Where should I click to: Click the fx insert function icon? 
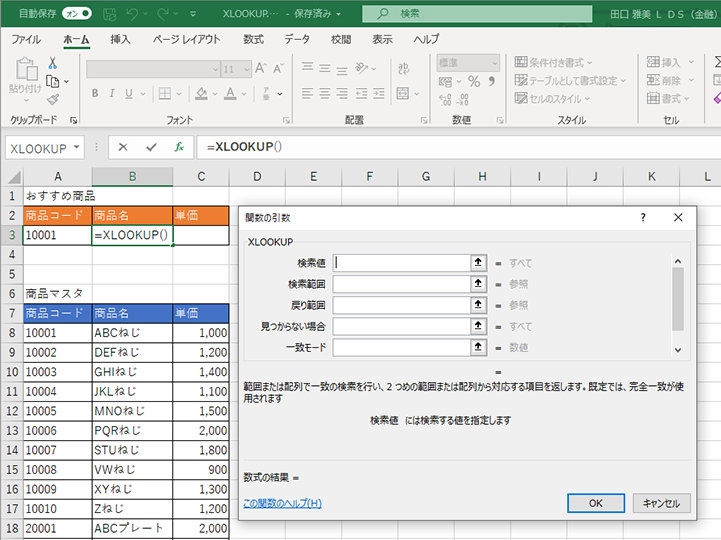pos(179,147)
